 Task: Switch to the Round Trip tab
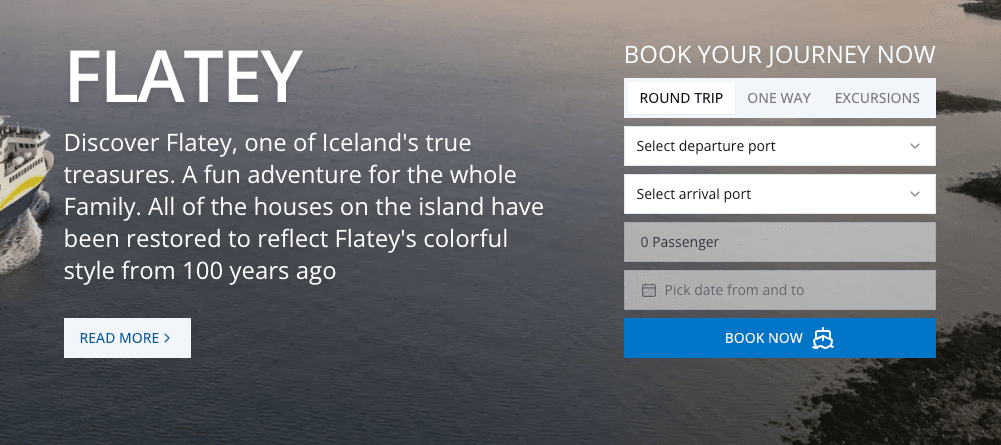(681, 98)
